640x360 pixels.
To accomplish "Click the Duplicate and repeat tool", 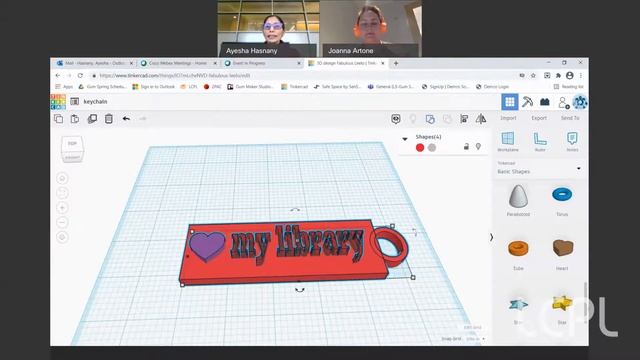I will 92,119.
